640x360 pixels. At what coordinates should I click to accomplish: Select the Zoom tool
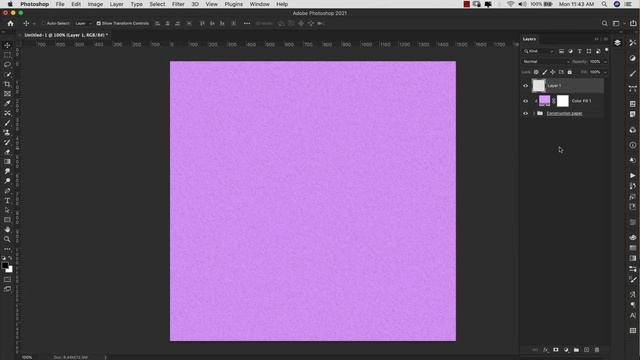pos(7,239)
